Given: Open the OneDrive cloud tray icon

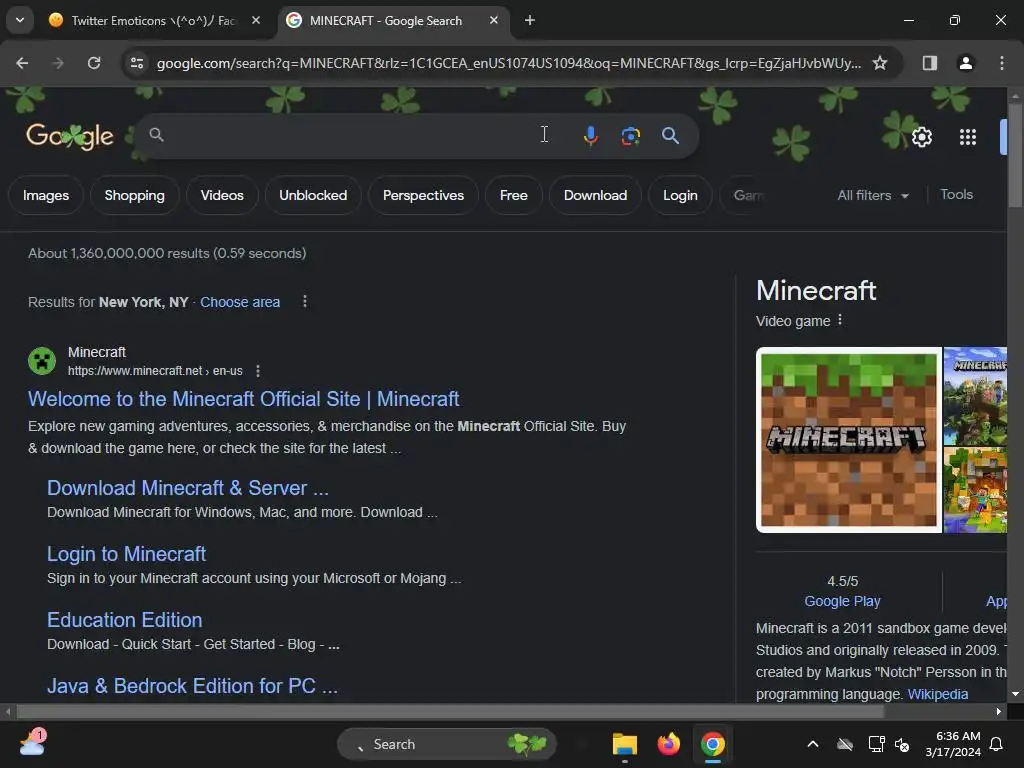Looking at the screenshot, I should [x=844, y=744].
